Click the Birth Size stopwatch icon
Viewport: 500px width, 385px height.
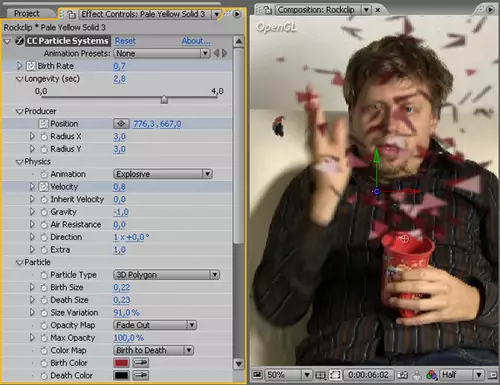coord(44,288)
